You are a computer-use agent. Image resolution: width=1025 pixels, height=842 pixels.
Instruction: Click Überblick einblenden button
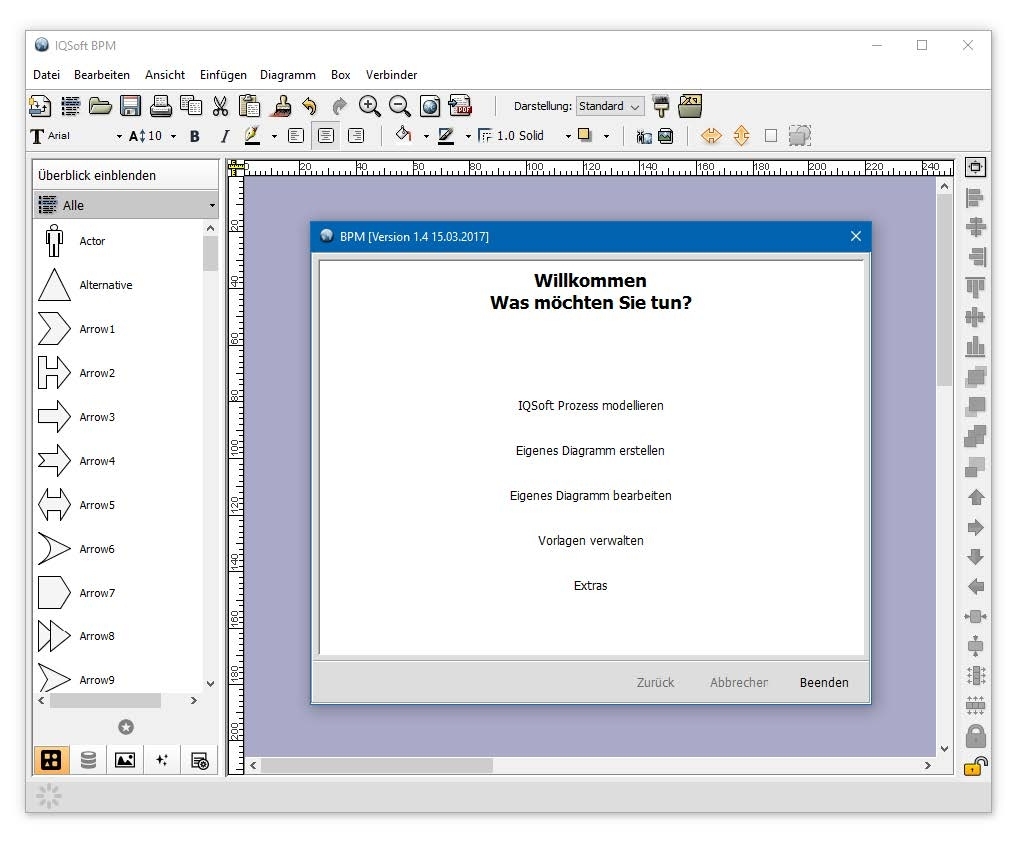tap(126, 175)
